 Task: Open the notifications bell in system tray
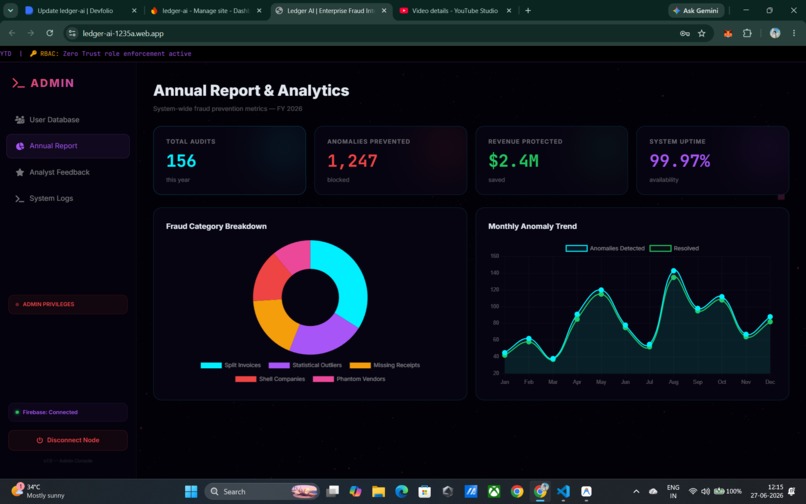tap(792, 492)
